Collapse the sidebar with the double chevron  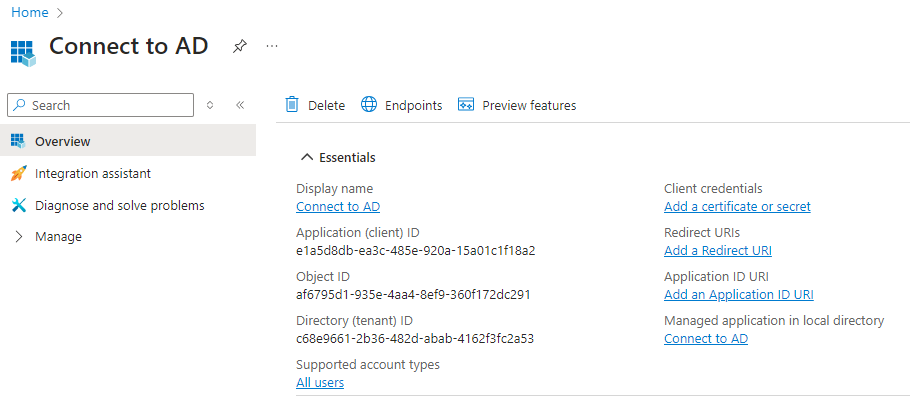[x=240, y=105]
